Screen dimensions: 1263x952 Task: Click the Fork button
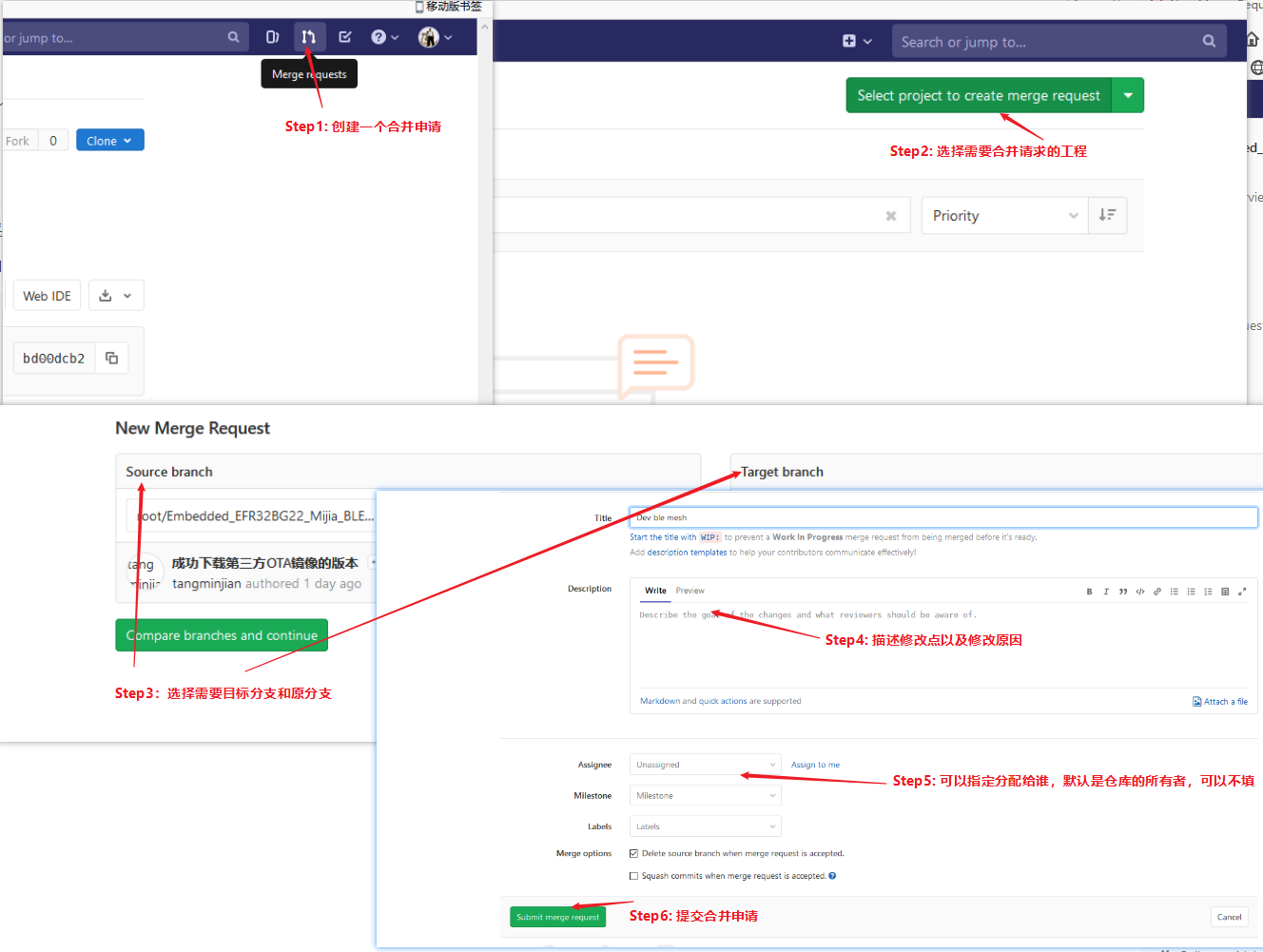click(17, 141)
